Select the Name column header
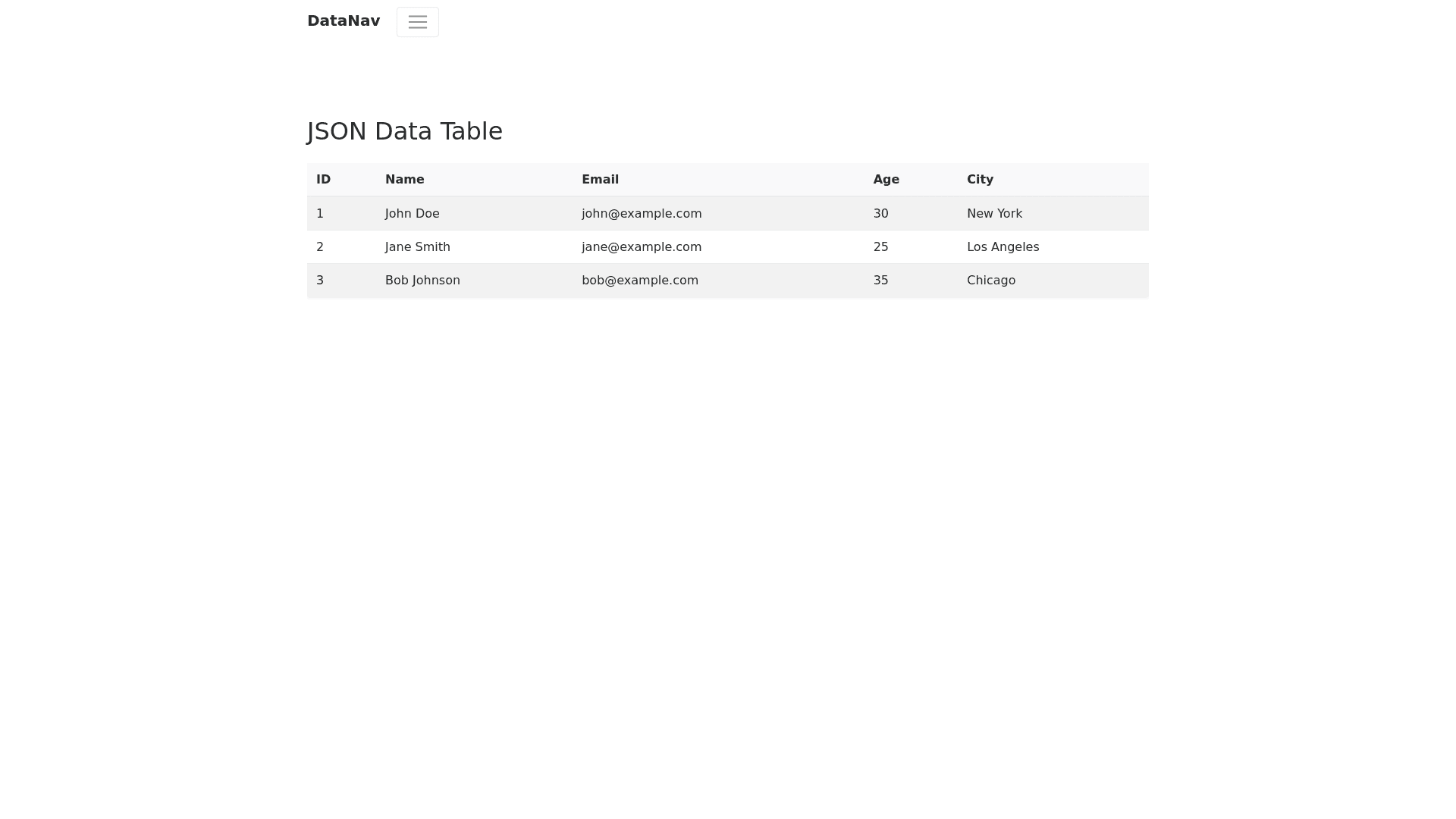 tap(404, 180)
